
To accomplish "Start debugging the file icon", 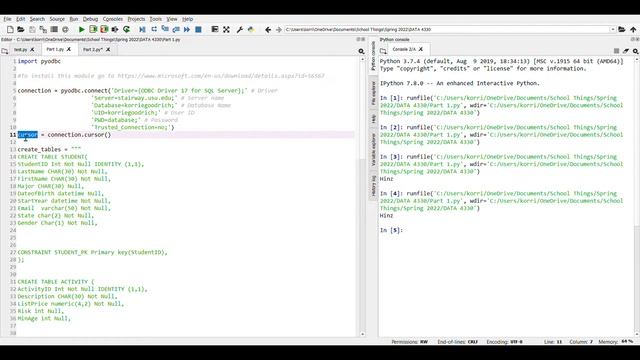I will click(x=142, y=29).
